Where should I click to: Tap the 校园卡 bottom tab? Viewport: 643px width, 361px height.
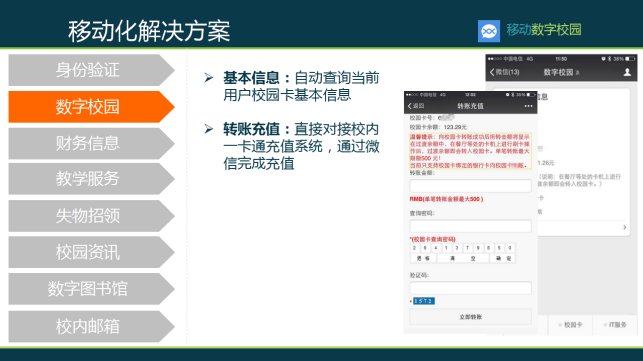click(x=570, y=324)
